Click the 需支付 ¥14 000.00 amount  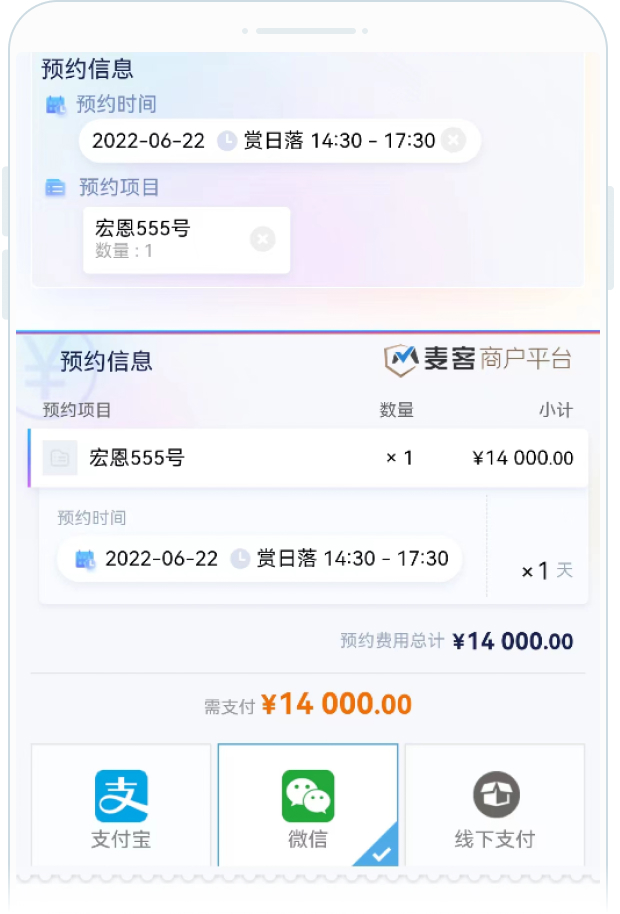(336, 704)
